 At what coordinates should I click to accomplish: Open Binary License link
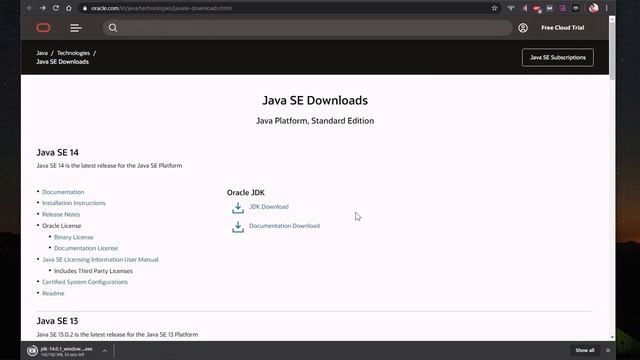(73, 237)
